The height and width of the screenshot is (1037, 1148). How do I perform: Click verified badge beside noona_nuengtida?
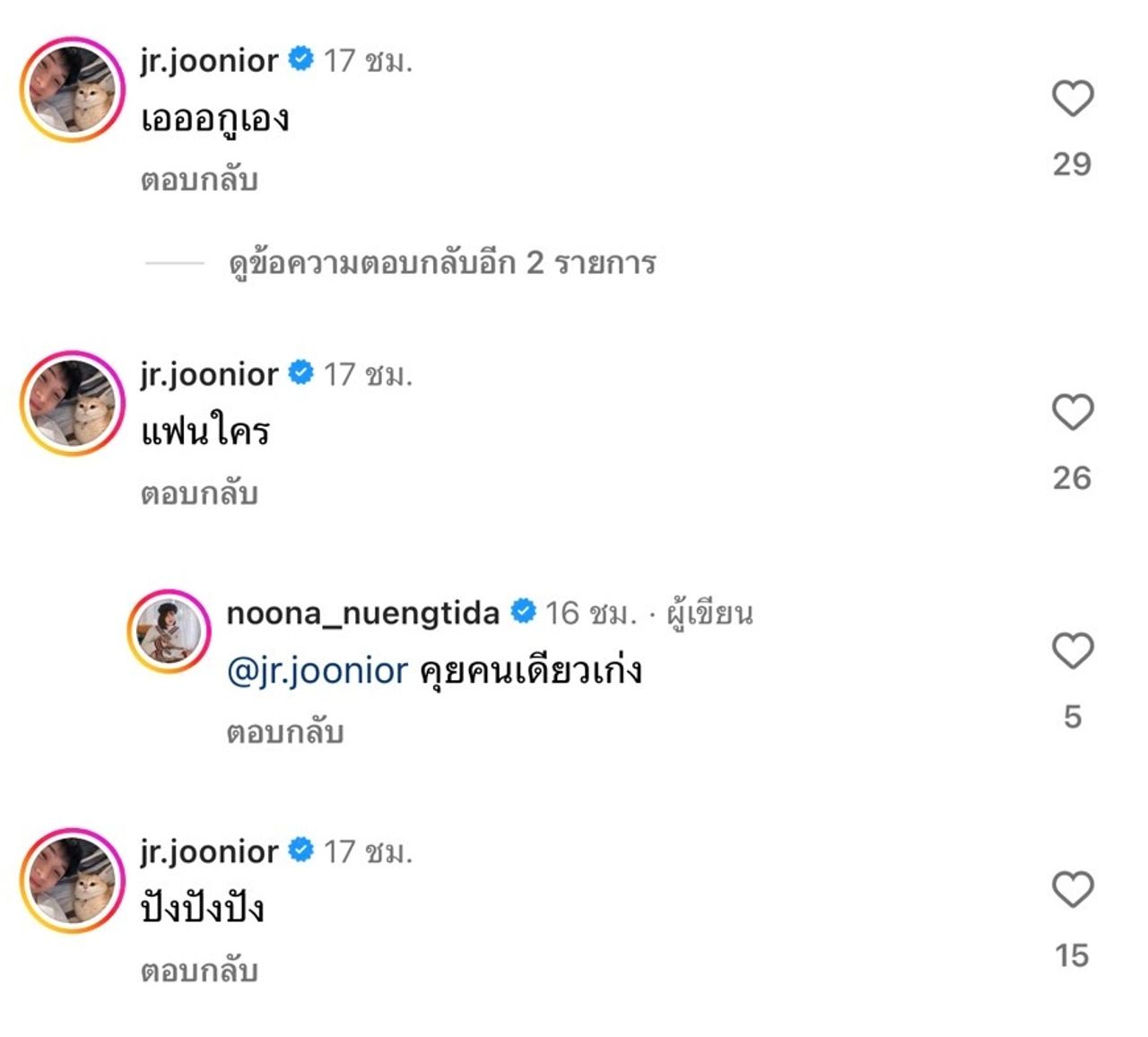click(523, 612)
